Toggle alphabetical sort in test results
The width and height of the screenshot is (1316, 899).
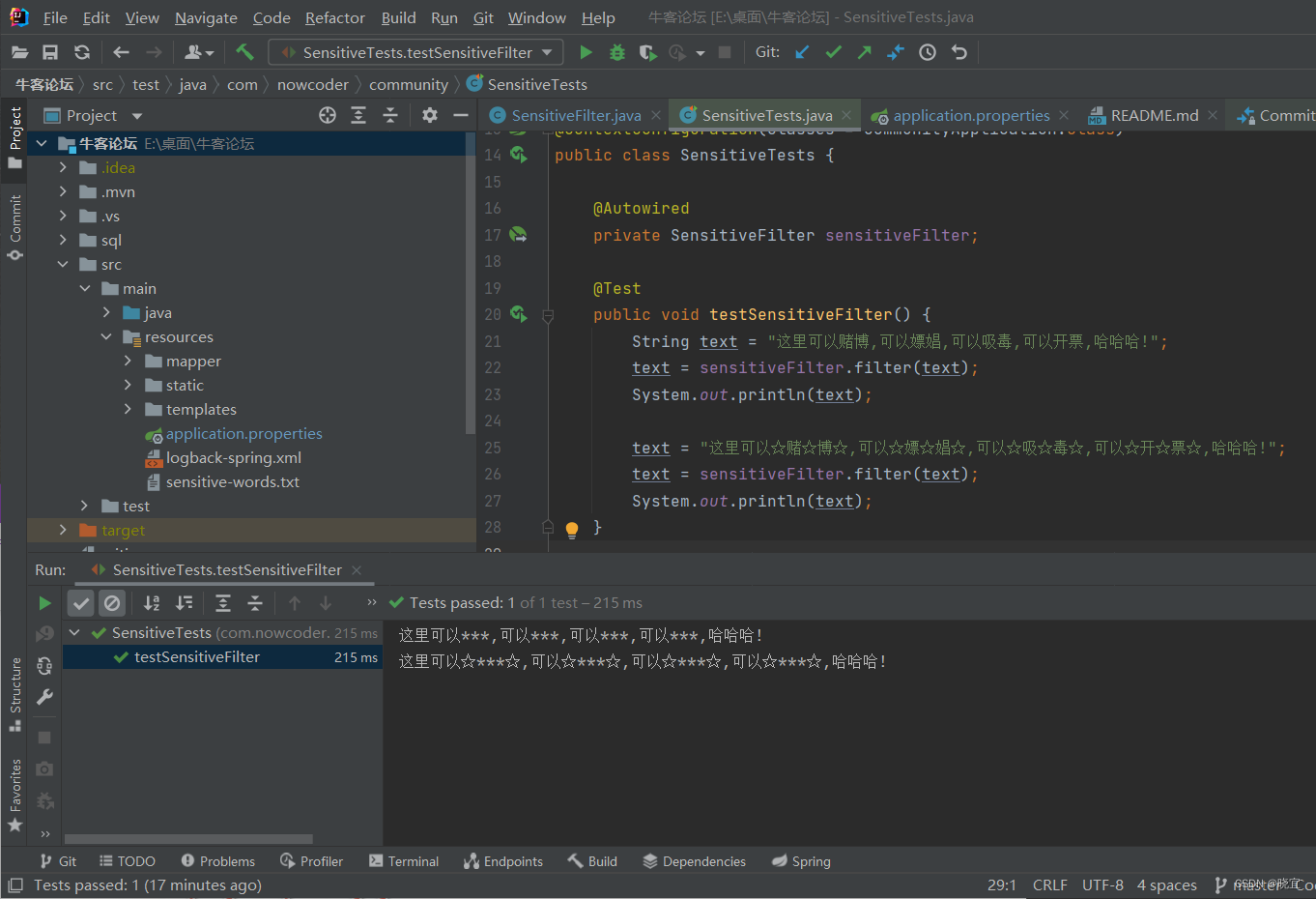click(152, 603)
